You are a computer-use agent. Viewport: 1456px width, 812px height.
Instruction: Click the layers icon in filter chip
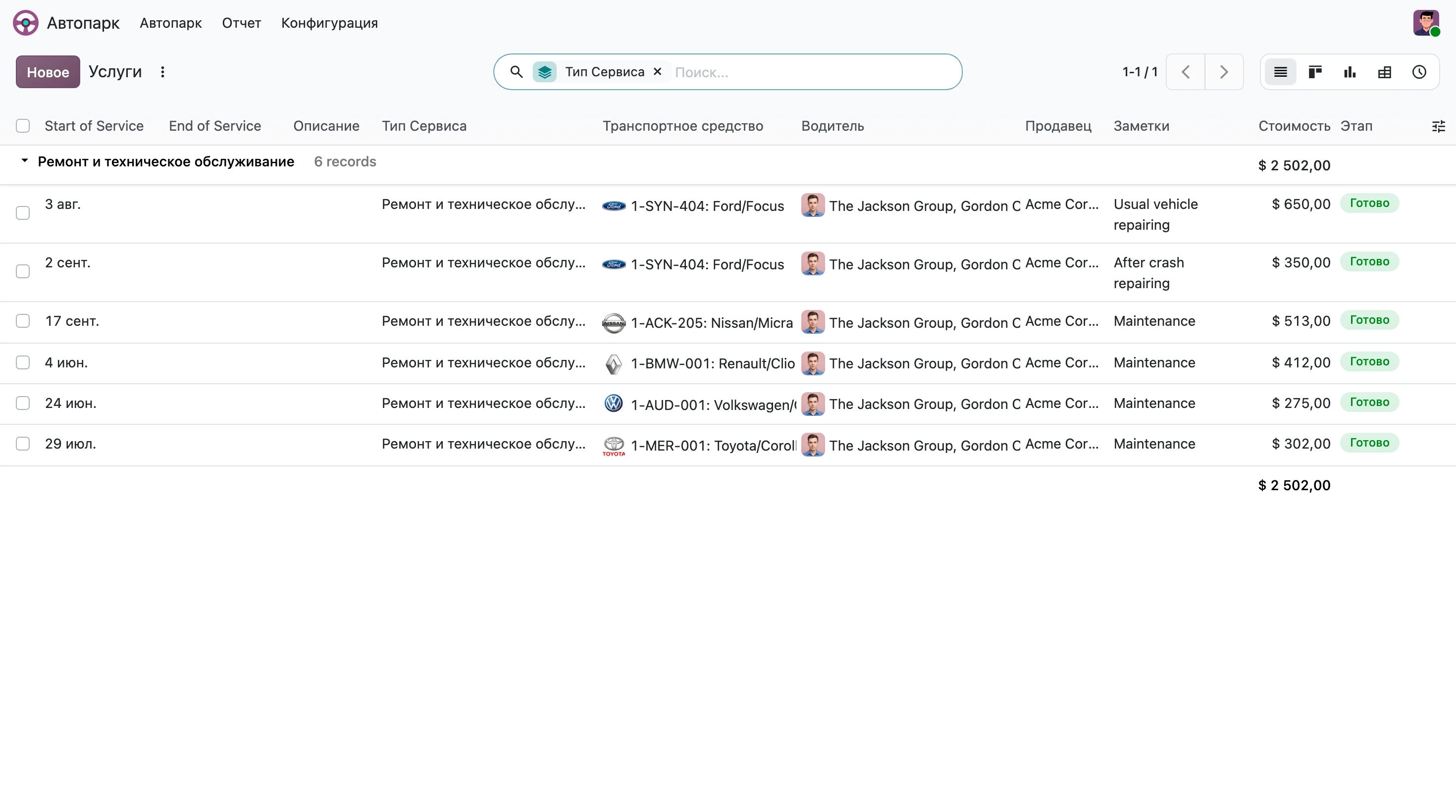[545, 72]
